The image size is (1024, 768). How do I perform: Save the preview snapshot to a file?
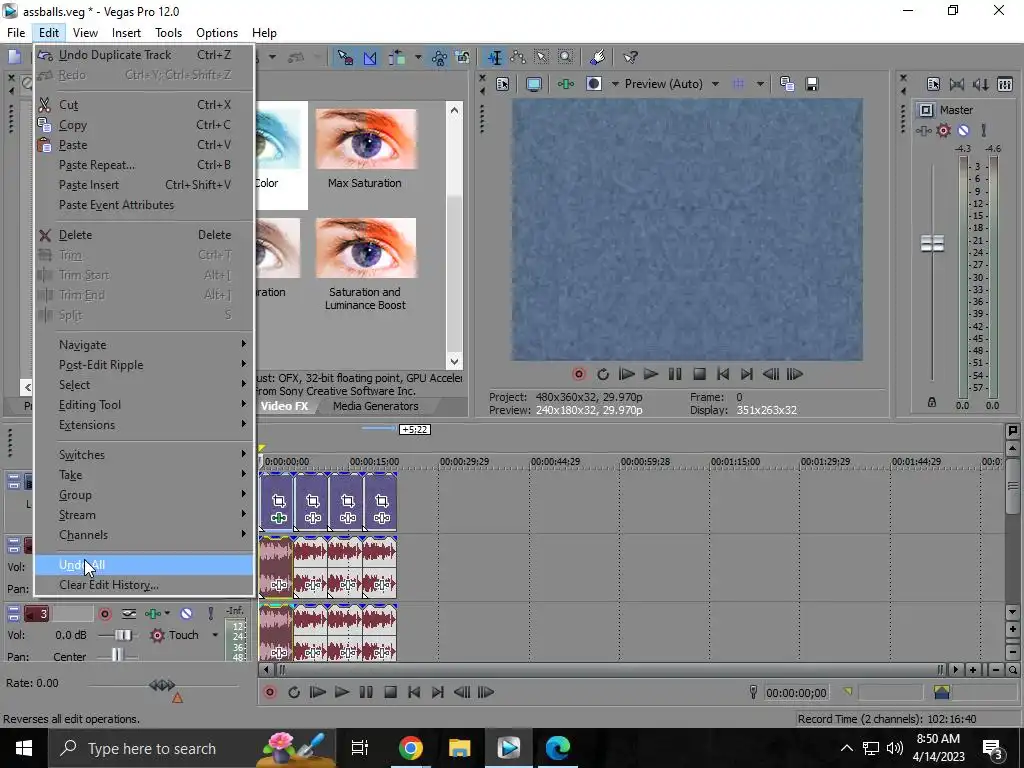click(x=812, y=84)
